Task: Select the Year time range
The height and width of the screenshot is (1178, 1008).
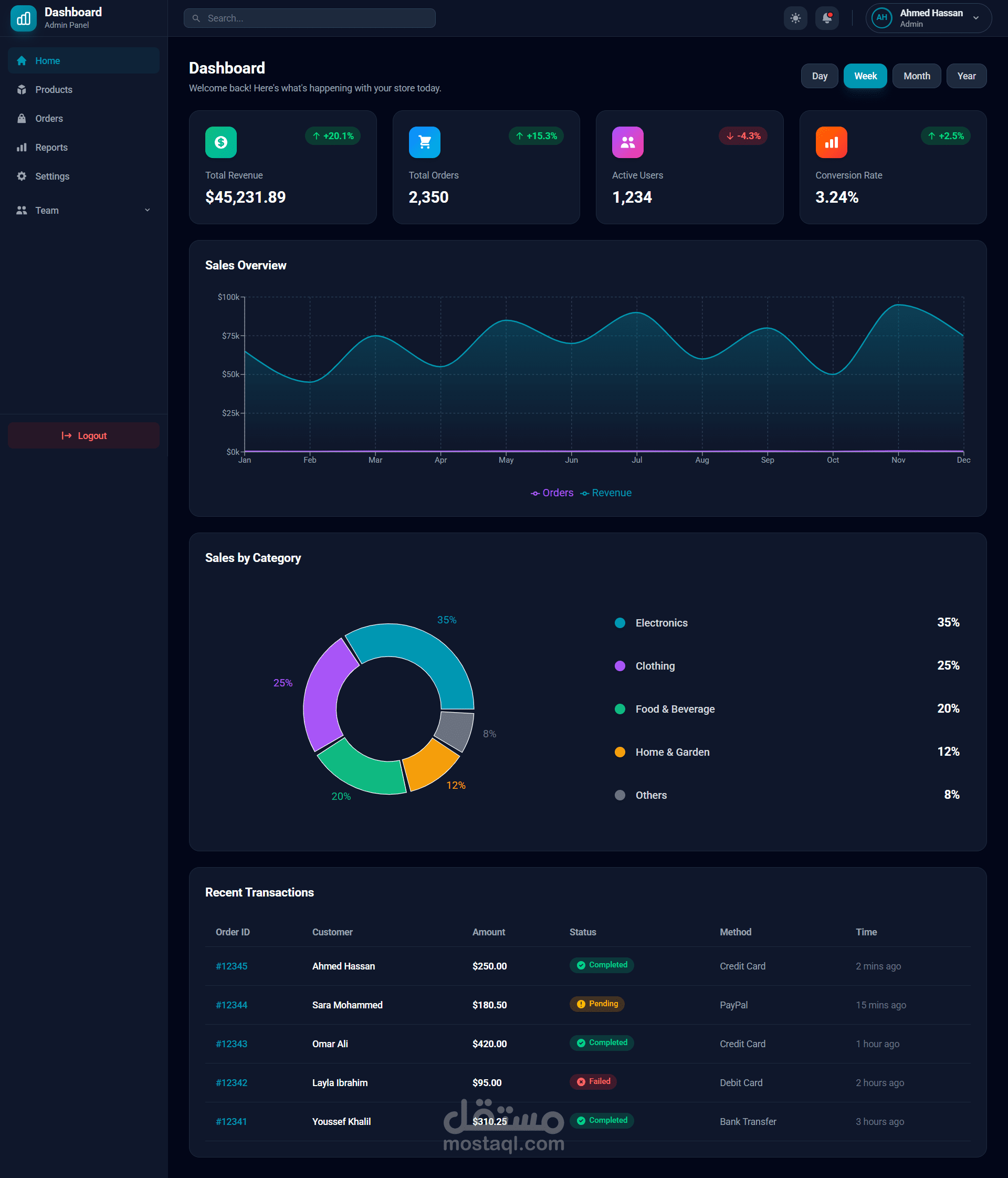Action: (966, 76)
